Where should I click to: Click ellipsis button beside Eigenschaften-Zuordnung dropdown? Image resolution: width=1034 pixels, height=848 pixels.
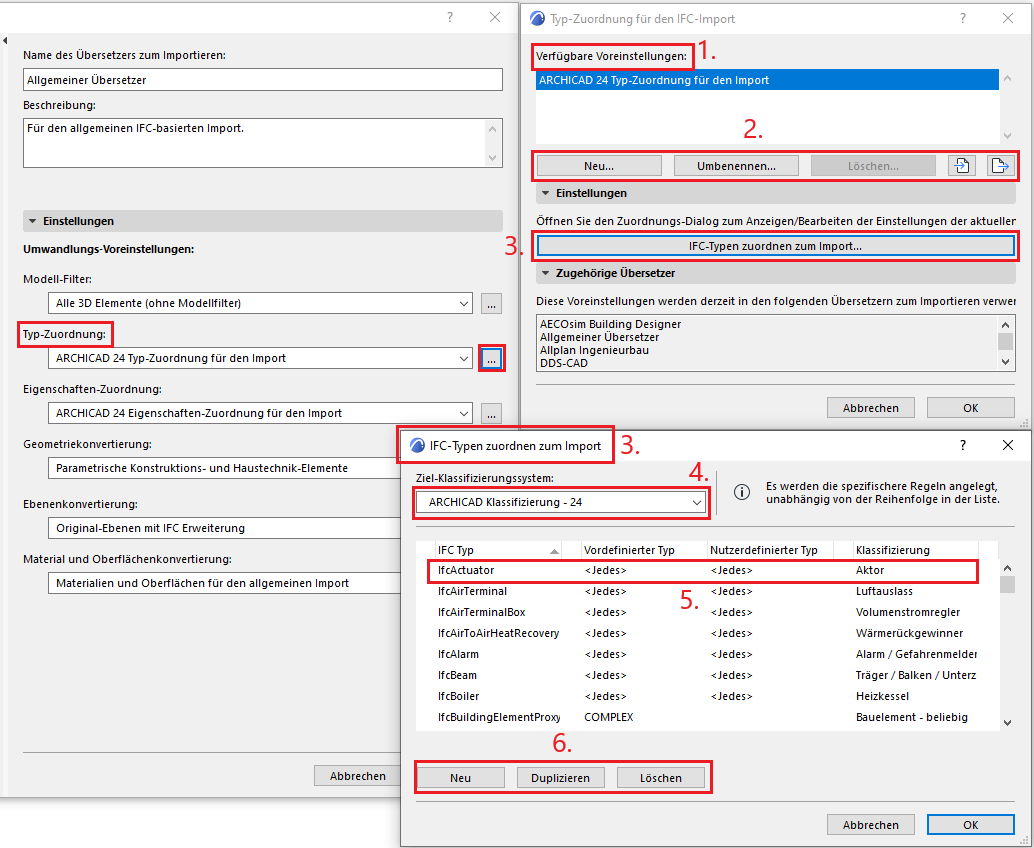pos(491,413)
